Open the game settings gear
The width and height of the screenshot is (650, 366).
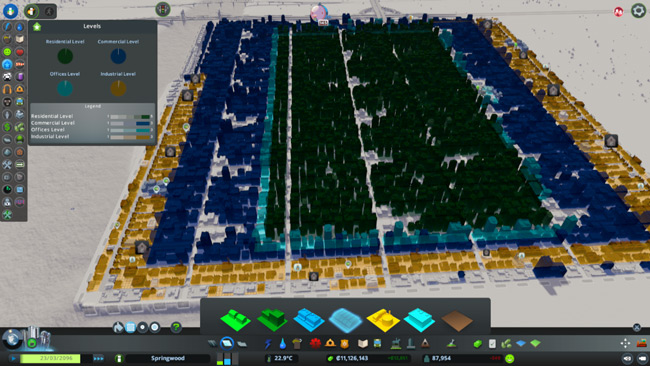point(638,11)
